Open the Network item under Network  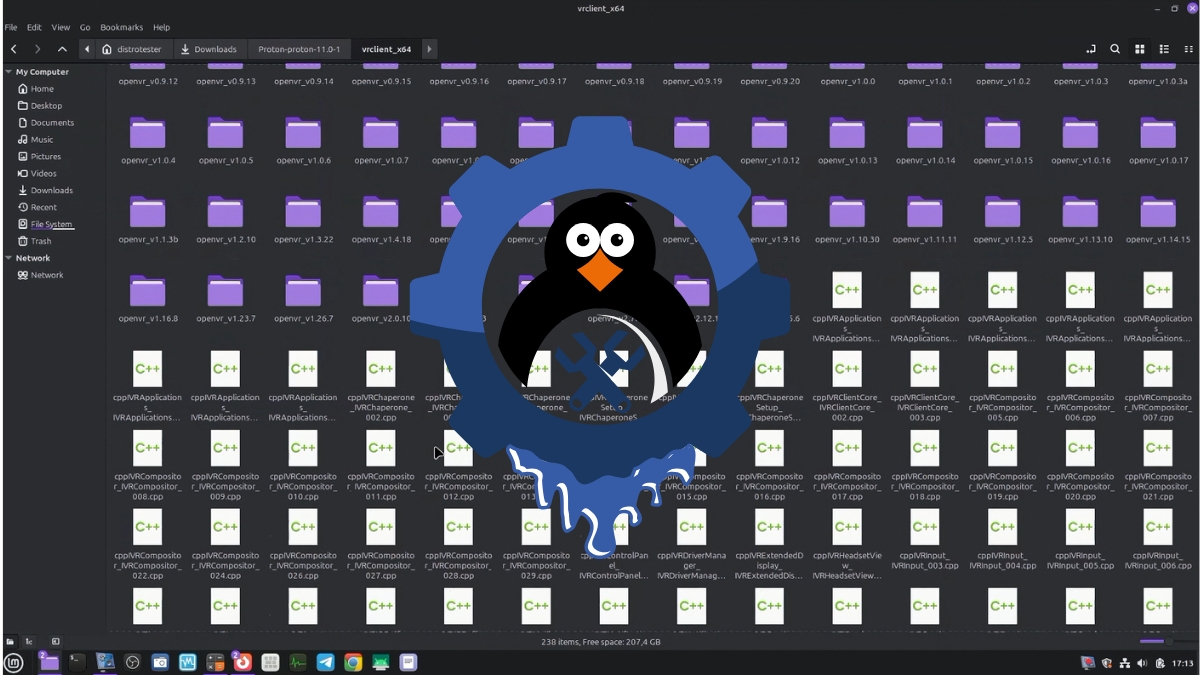click(x=46, y=275)
